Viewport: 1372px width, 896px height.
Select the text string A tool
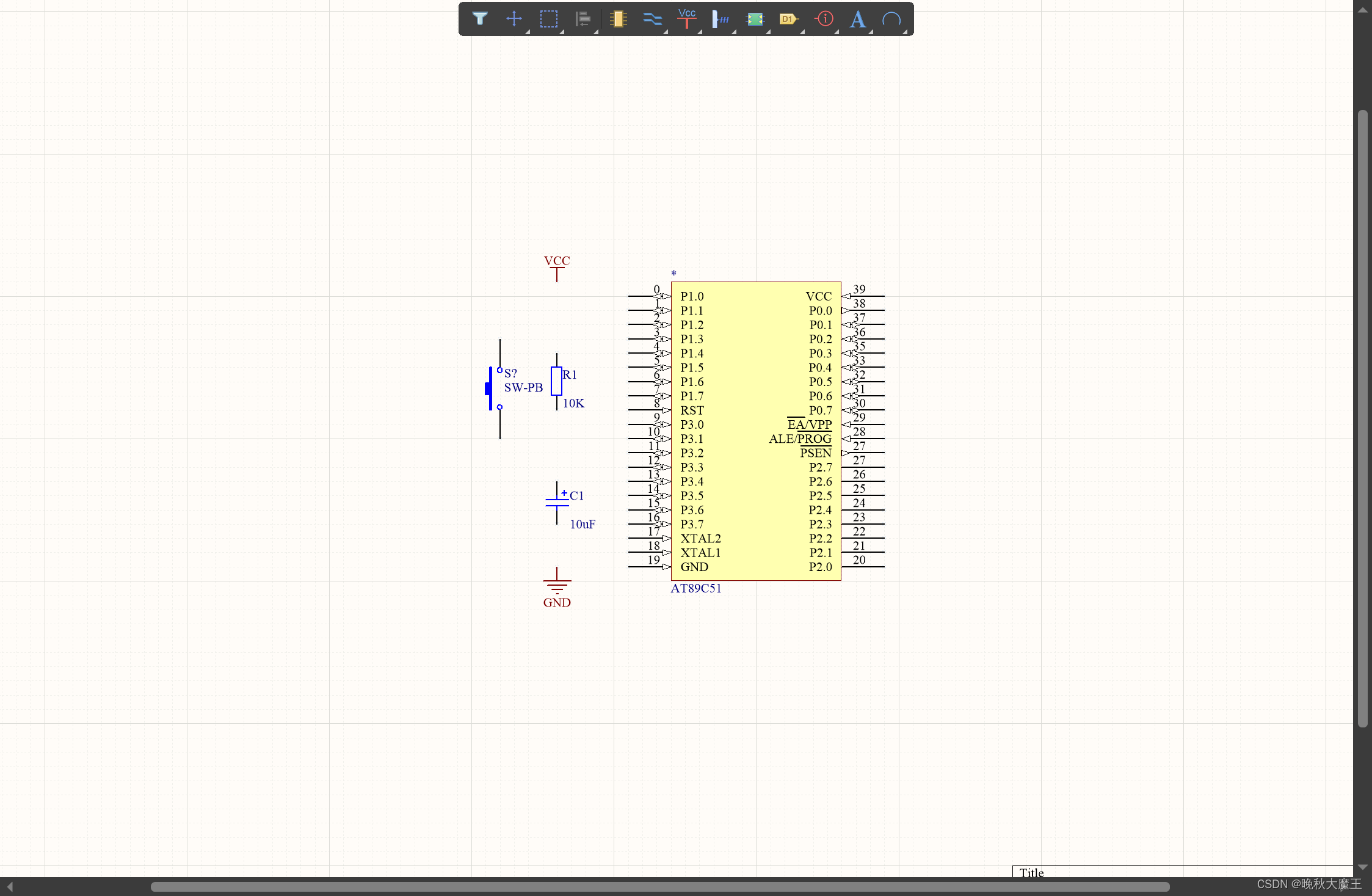point(858,19)
